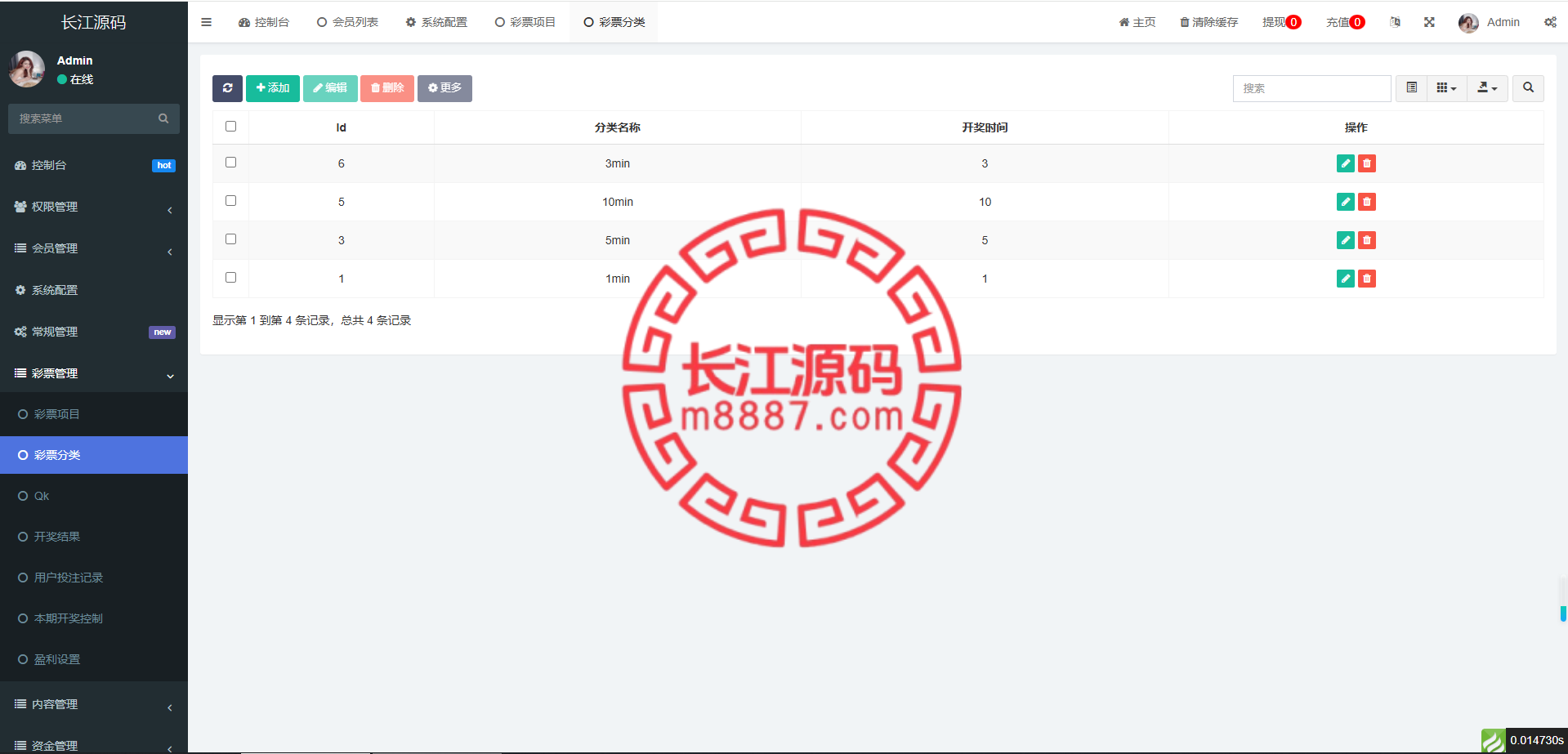Open 开奖结果 sidebar submenu item
Viewport: 1568px width, 754px height.
[94, 538]
